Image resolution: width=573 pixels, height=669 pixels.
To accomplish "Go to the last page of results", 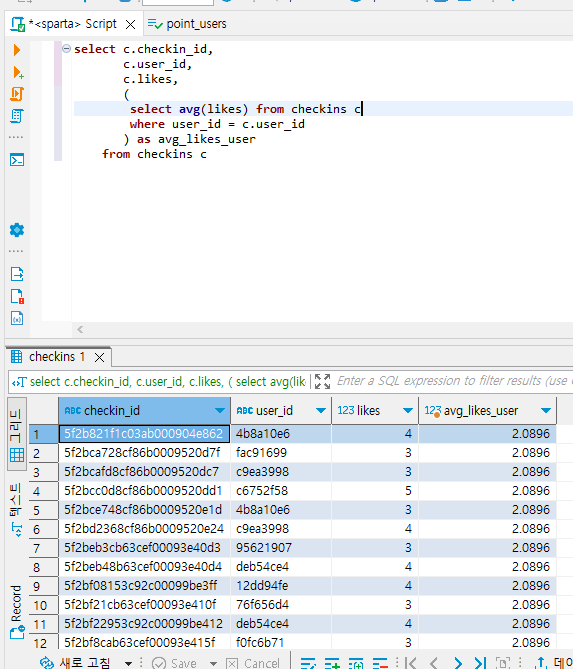I will (480, 663).
